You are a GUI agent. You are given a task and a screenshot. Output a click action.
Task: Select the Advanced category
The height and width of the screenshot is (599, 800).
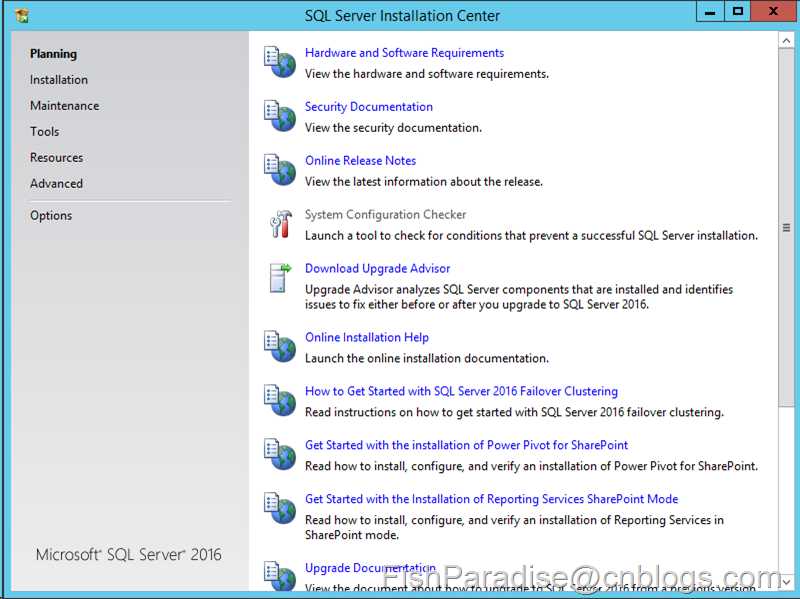pyautogui.click(x=56, y=184)
